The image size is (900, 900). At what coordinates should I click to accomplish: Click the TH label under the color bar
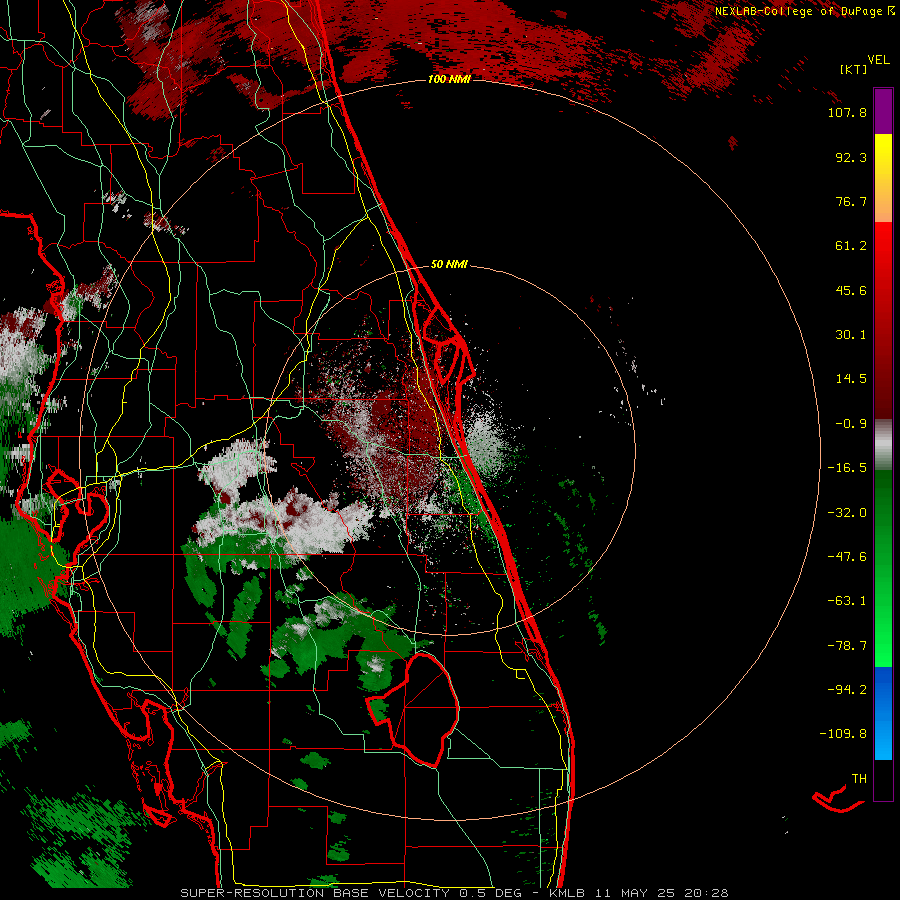click(x=859, y=779)
